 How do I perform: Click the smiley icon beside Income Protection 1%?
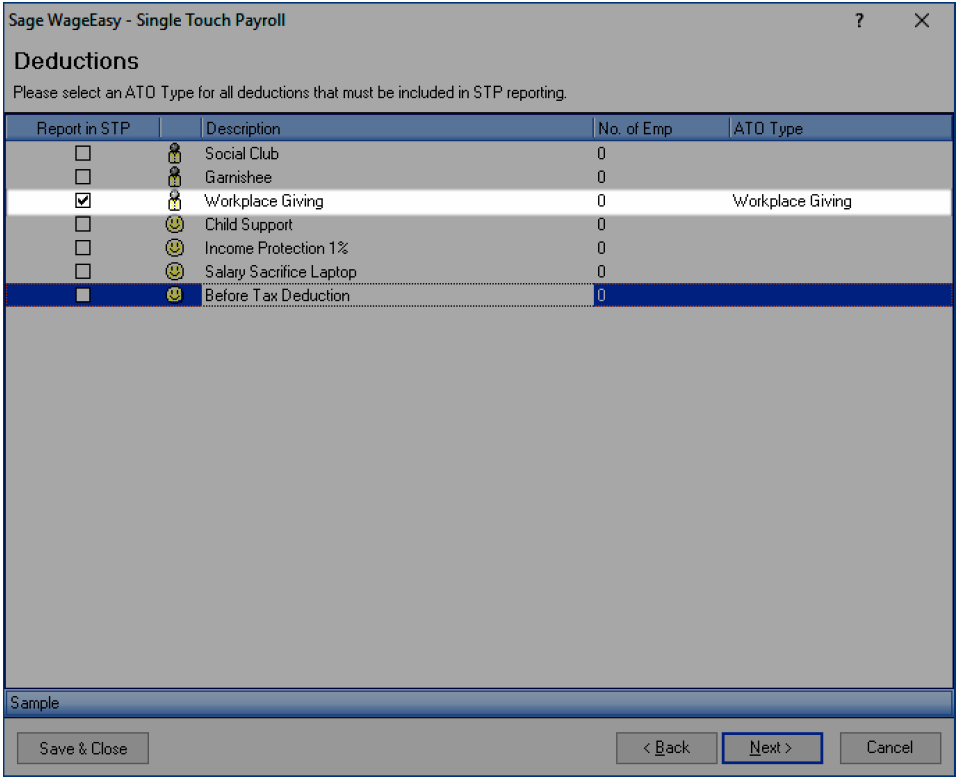pyautogui.click(x=175, y=248)
